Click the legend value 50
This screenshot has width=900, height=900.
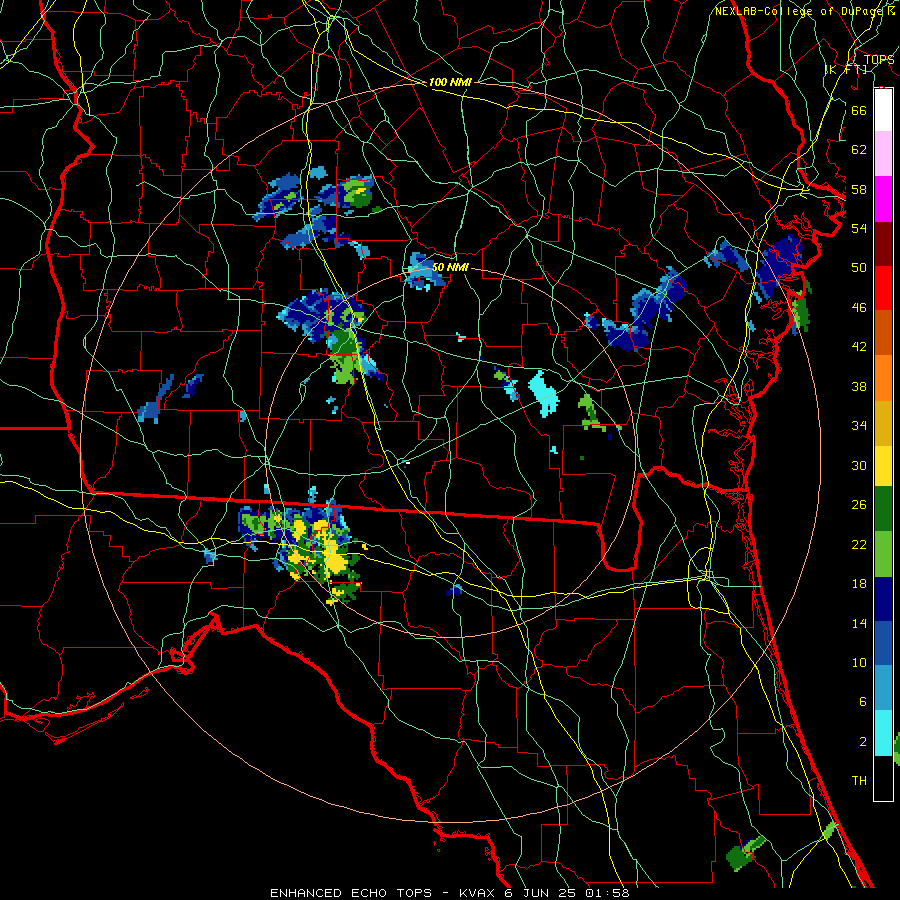pyautogui.click(x=859, y=268)
